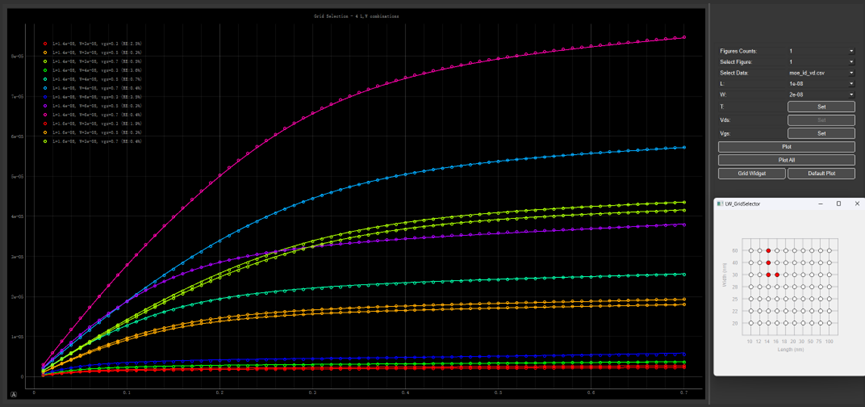This screenshot has width=865, height=407.
Task: Open the W value dropdown
Action: (x=820, y=95)
